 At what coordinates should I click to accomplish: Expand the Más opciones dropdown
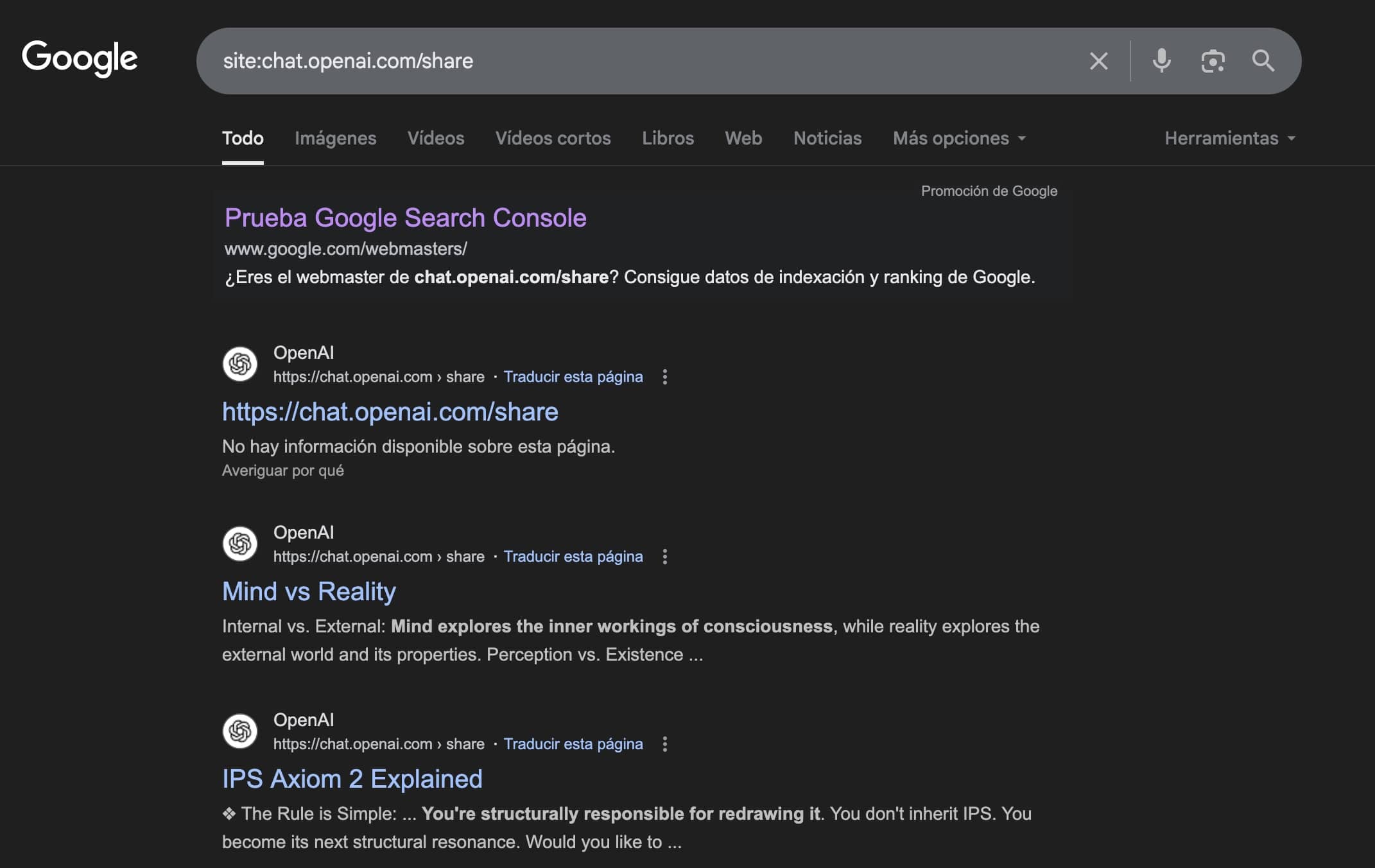click(959, 138)
